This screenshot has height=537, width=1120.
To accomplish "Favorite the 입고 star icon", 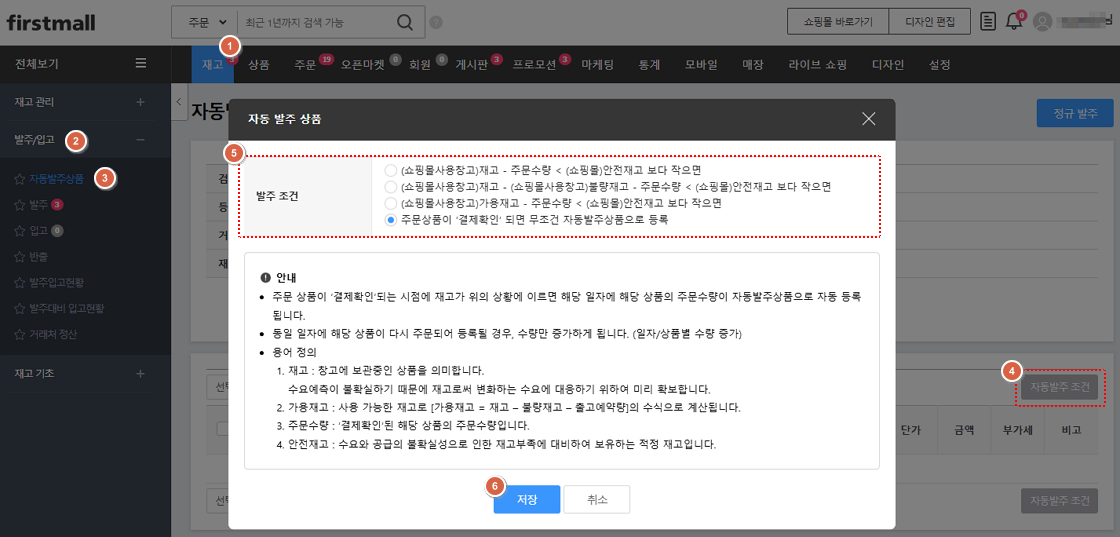I will [x=19, y=231].
